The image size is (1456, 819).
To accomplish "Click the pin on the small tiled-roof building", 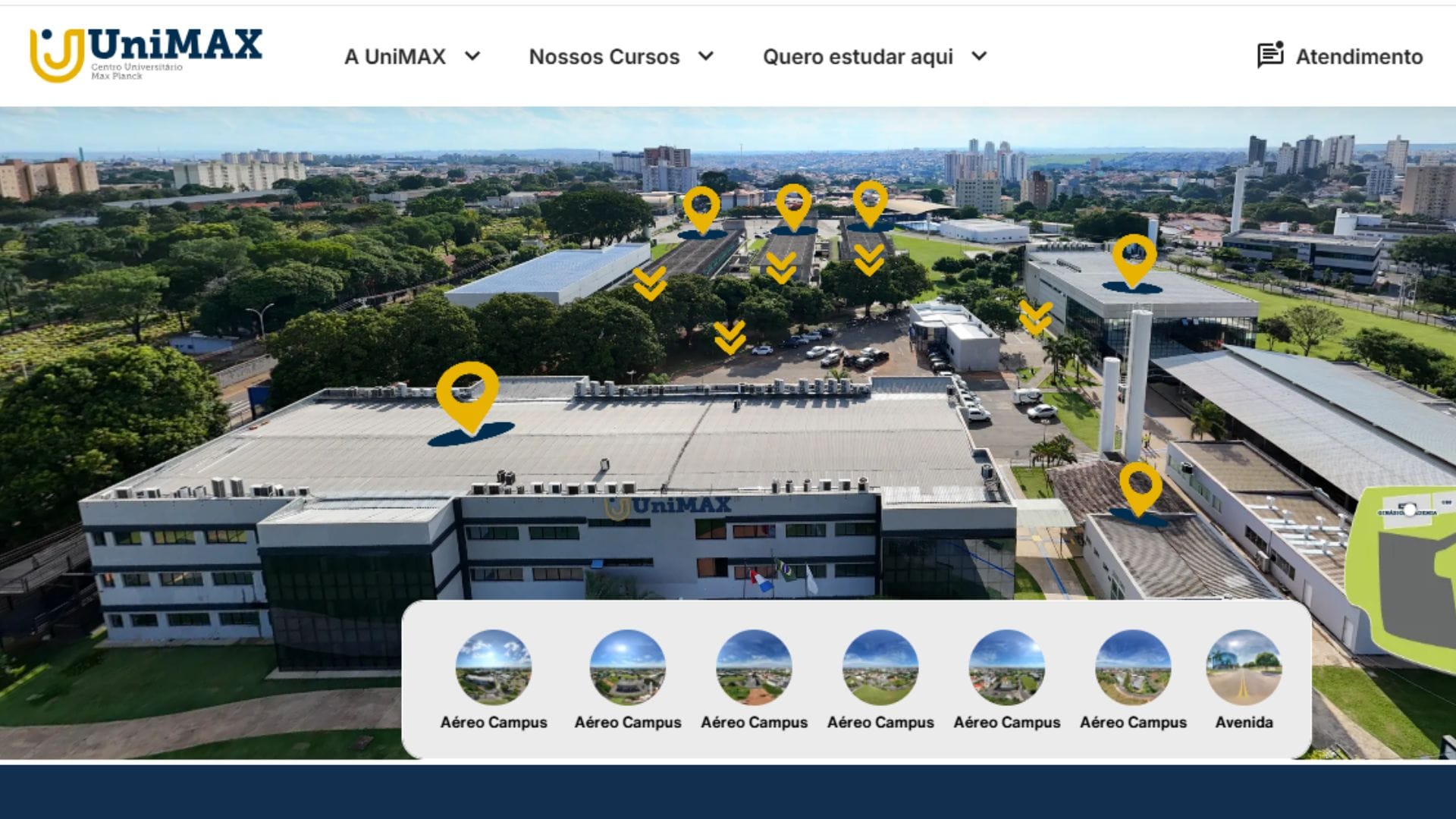I will [x=1140, y=487].
